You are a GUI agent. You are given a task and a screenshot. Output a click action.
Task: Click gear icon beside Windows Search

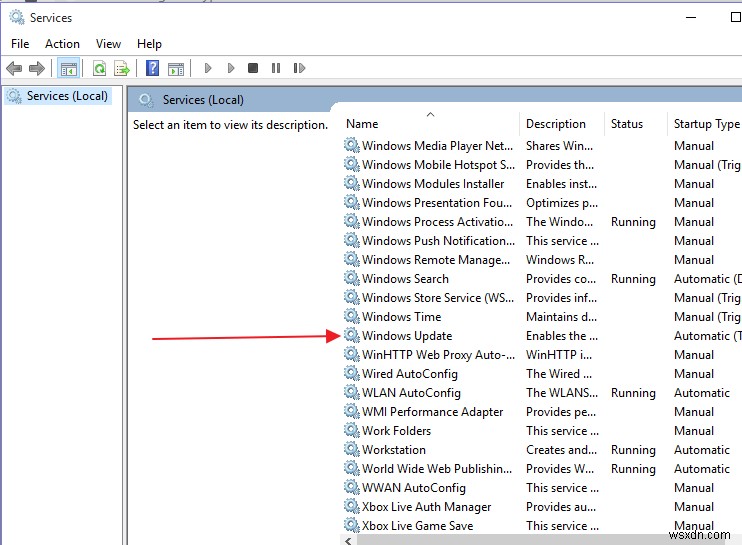tap(352, 278)
